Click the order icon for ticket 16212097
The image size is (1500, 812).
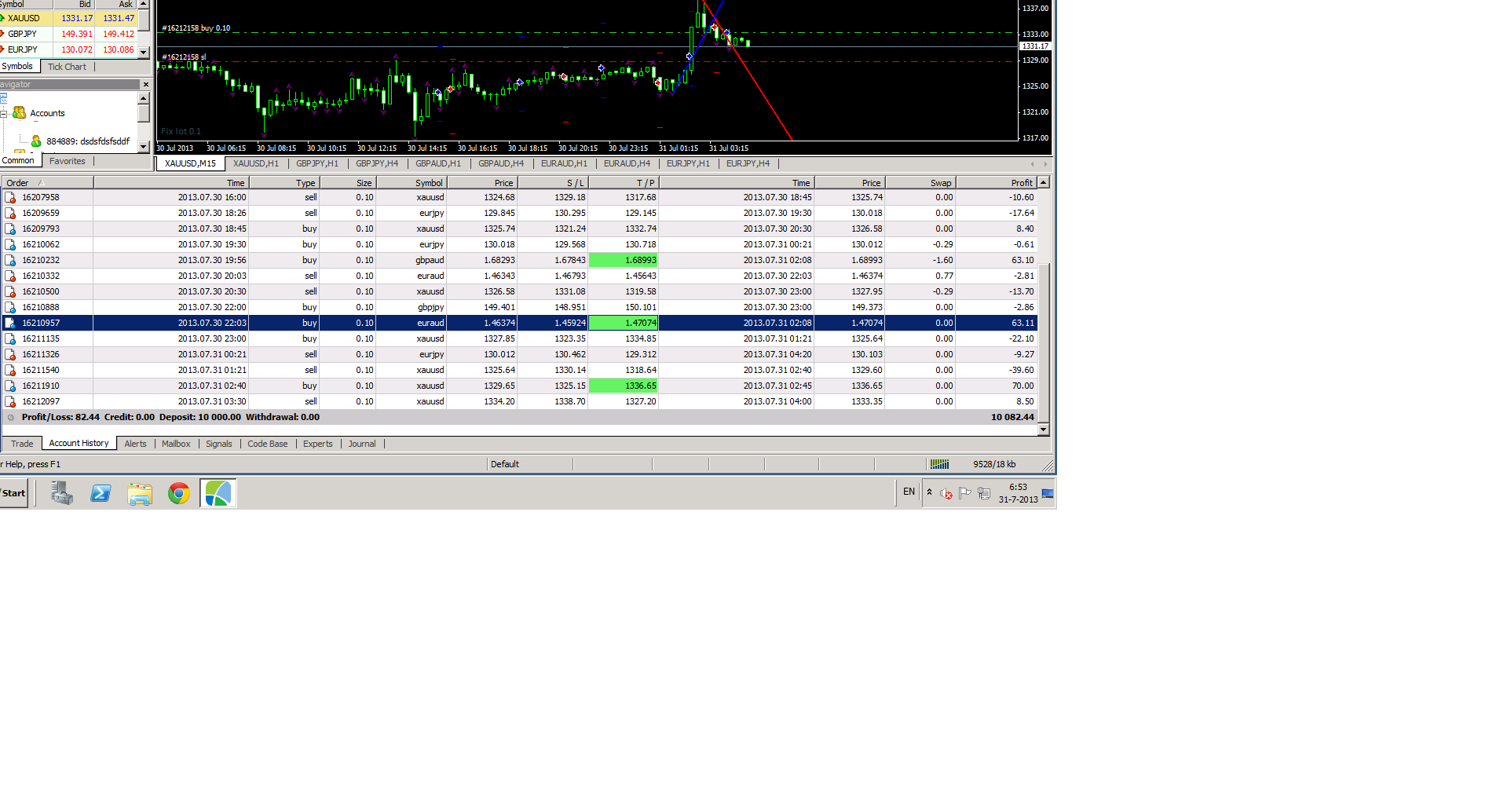coord(10,401)
